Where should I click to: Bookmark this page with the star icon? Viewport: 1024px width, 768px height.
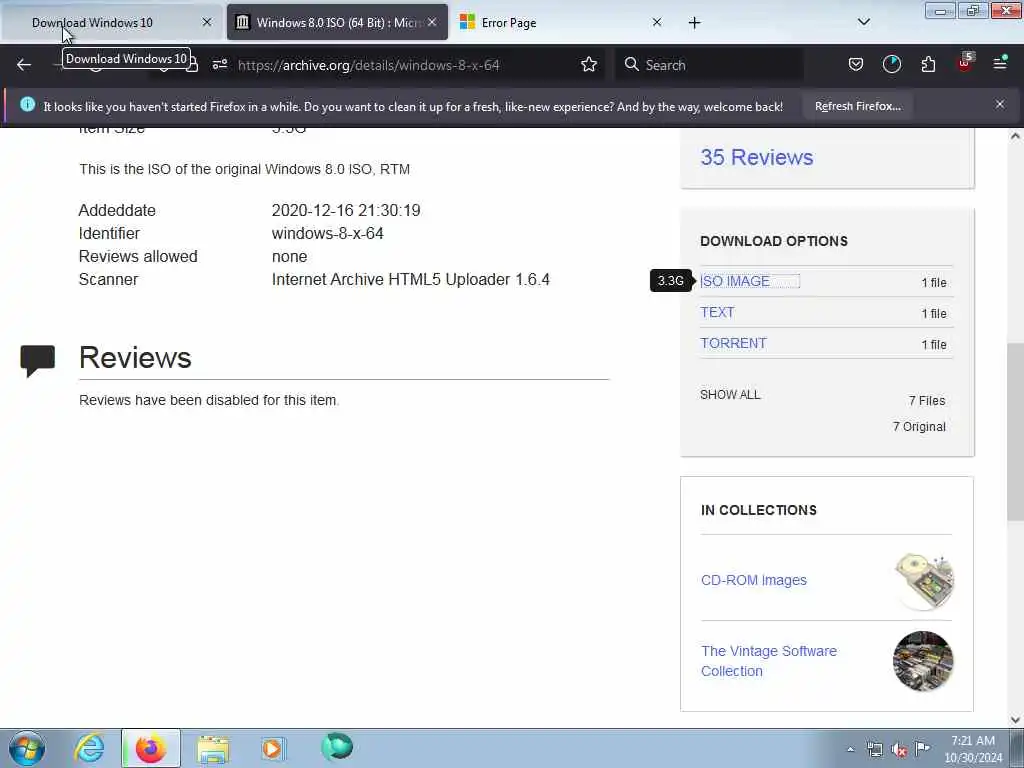(x=589, y=65)
